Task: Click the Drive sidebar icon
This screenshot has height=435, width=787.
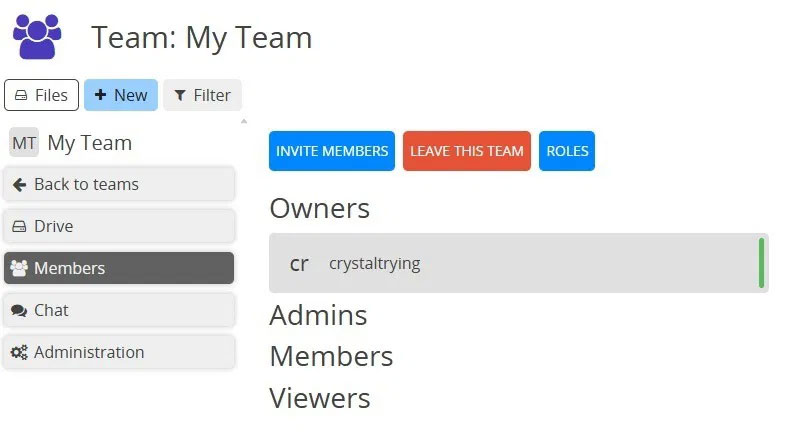Action: point(19,227)
